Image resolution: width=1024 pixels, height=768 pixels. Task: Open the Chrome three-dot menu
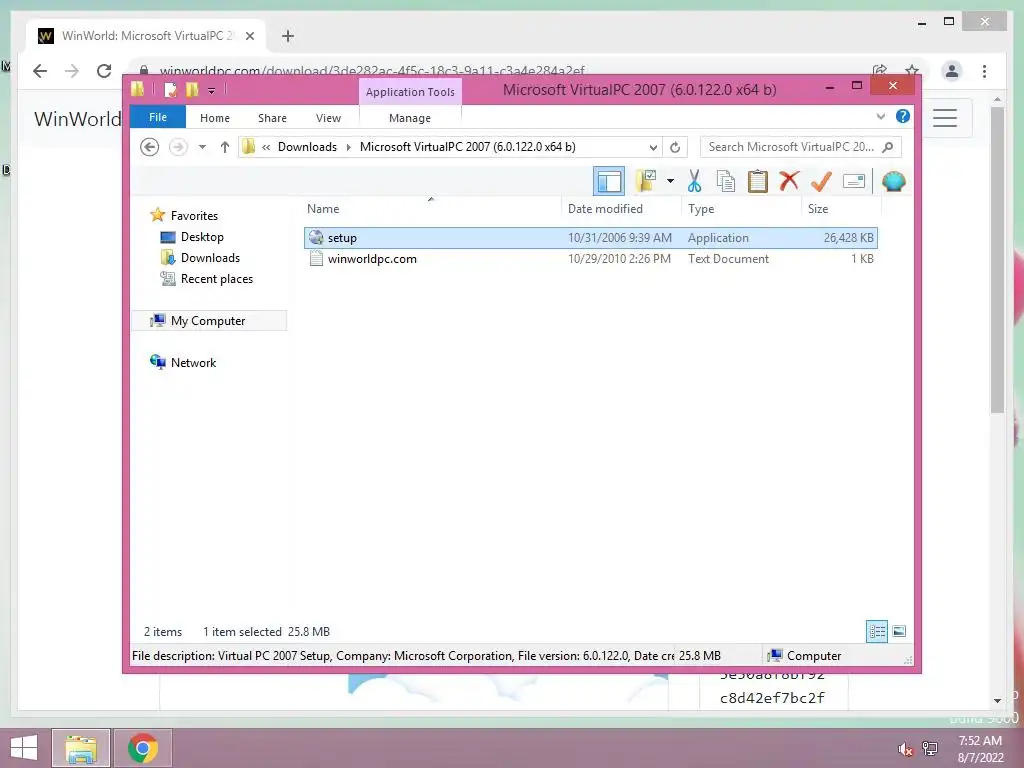(x=984, y=71)
